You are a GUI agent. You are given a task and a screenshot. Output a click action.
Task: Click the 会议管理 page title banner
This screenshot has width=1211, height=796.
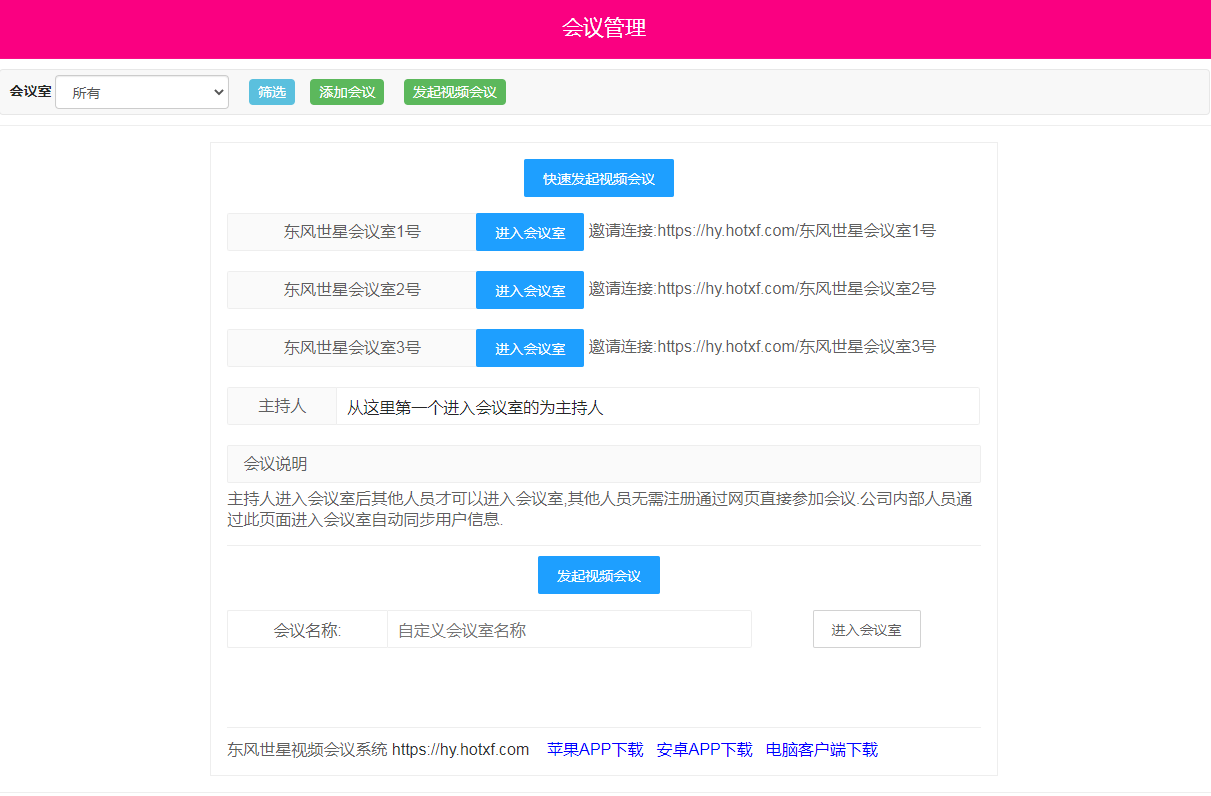point(605,29)
